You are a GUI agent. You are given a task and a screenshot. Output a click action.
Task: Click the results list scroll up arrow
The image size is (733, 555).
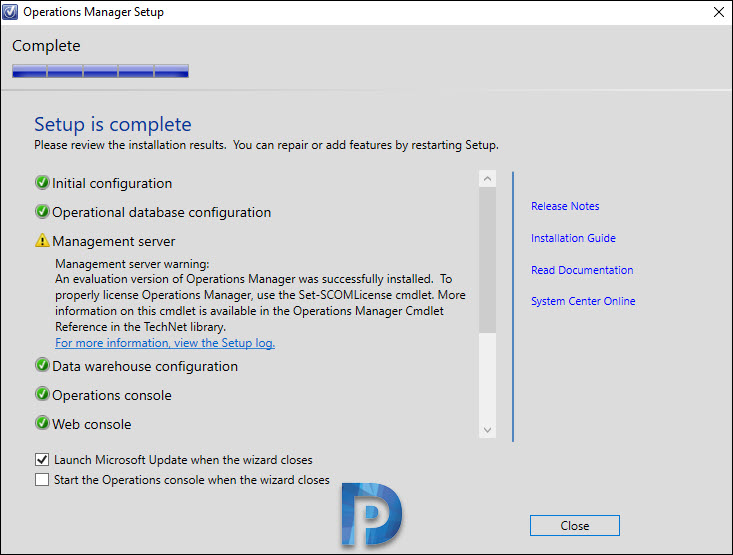point(488,179)
